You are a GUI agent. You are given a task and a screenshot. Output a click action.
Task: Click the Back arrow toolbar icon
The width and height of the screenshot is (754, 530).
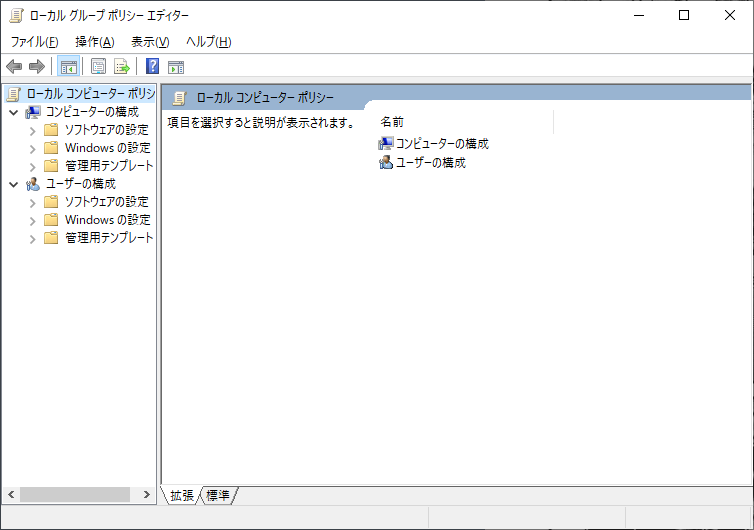coord(14,67)
